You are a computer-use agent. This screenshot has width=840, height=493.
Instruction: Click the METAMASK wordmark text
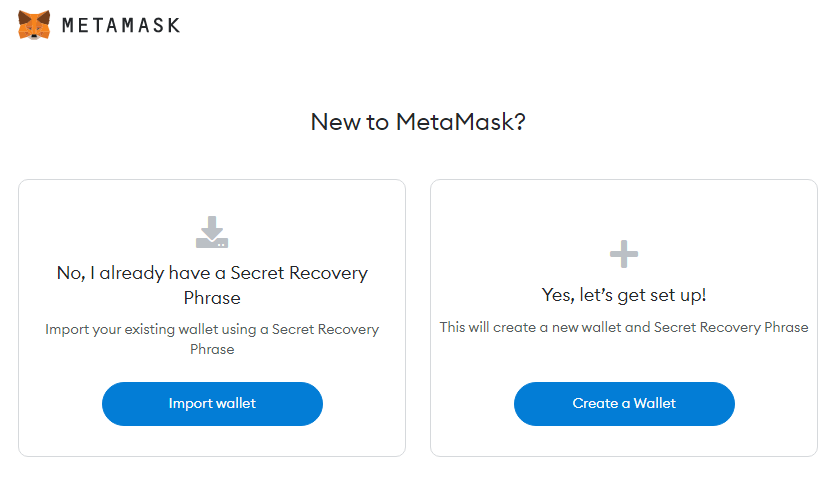point(121,25)
